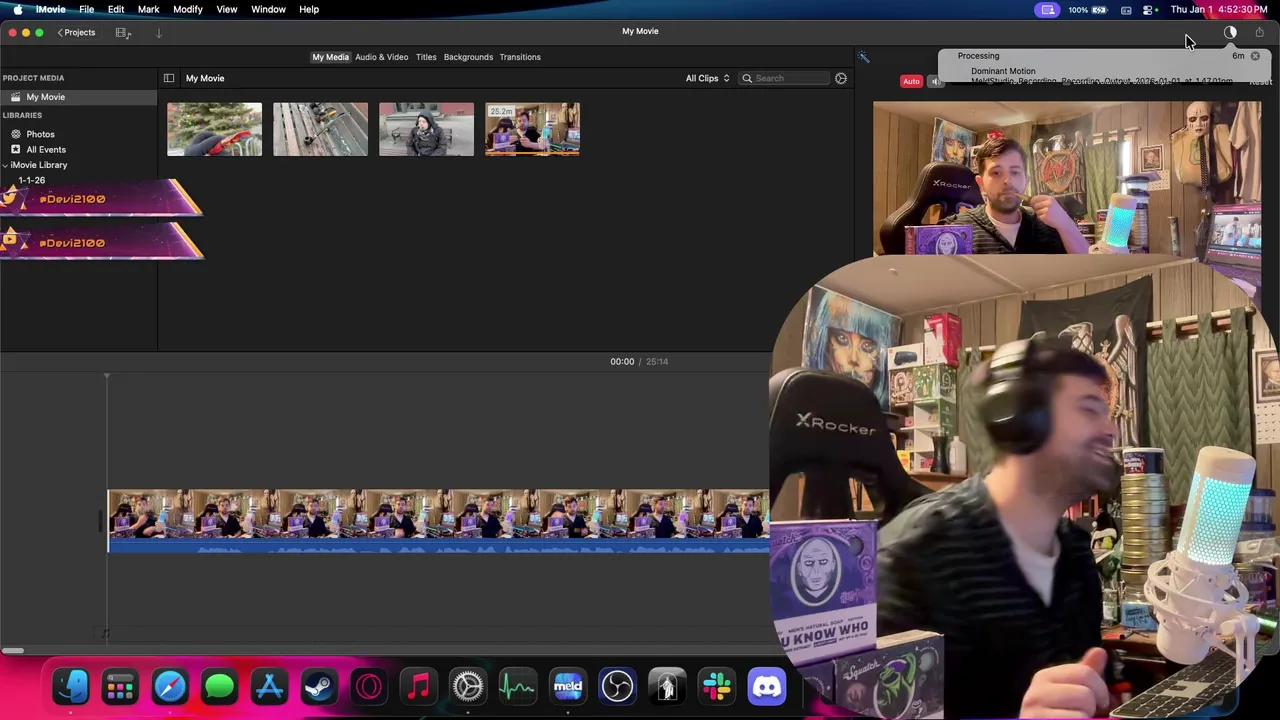Screen dimensions: 1280x720
Task: Open the Edit menu
Action: pos(116,9)
